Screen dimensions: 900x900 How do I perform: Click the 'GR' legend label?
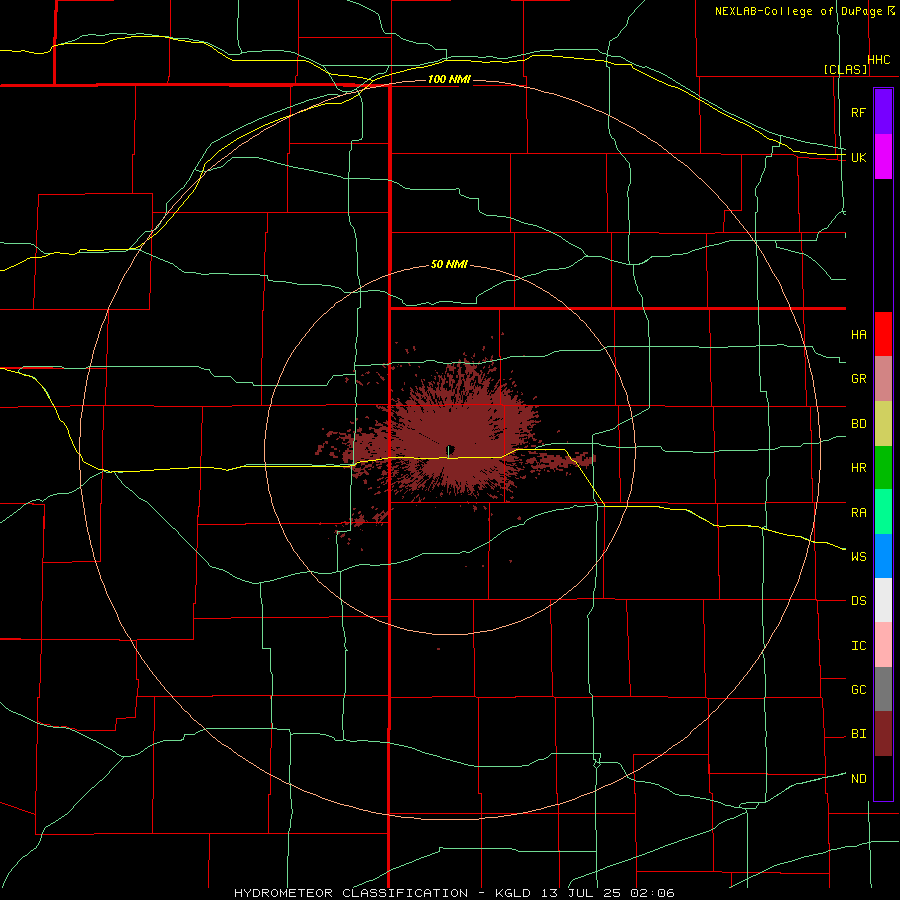pos(859,379)
